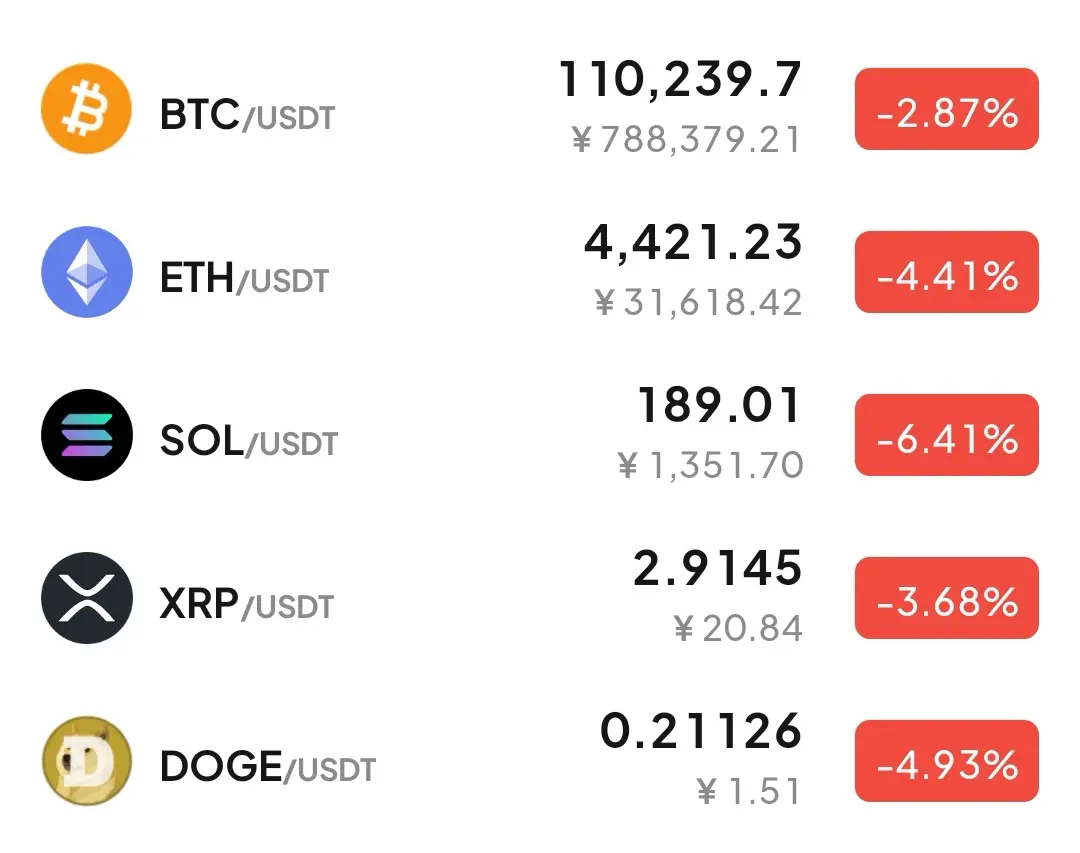Screen dimensions: 1080x853
Task: Tap the -3.68% change badge
Action: point(946,598)
